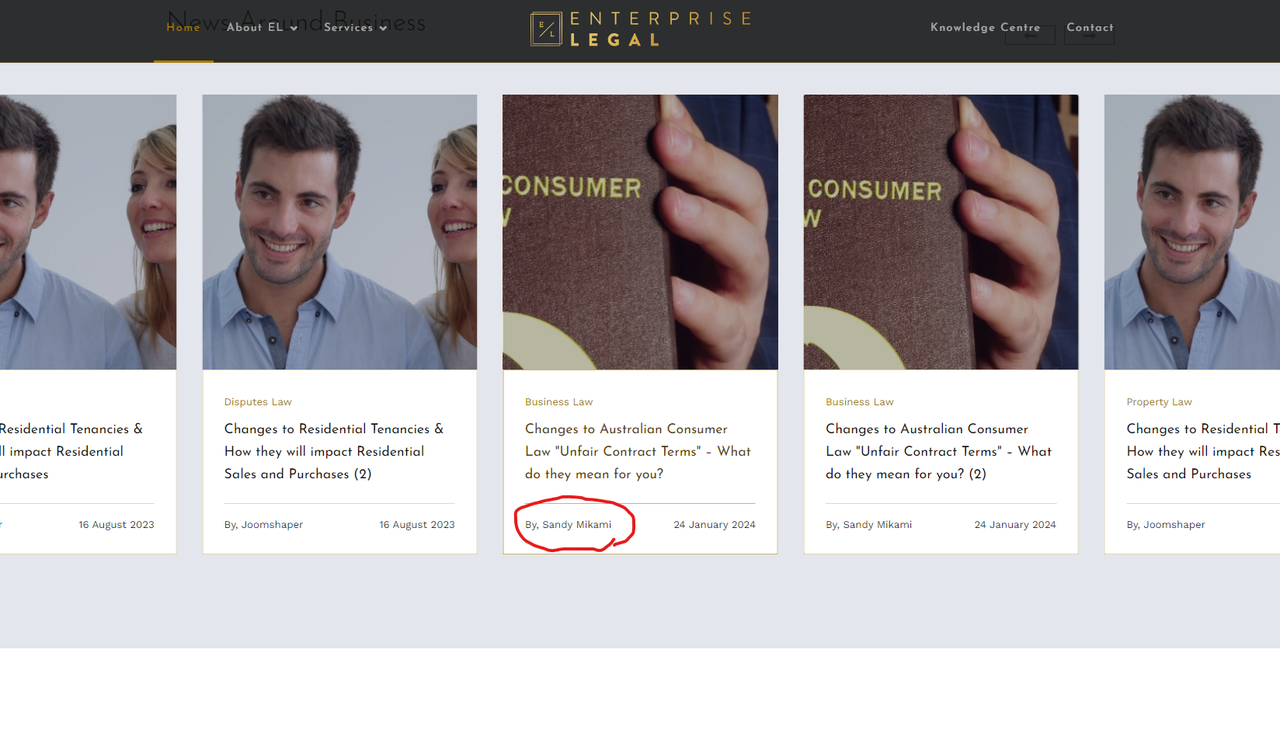1280x729 pixels.
Task: Open the Residential Tenancies (2) article title
Action: [x=334, y=451]
